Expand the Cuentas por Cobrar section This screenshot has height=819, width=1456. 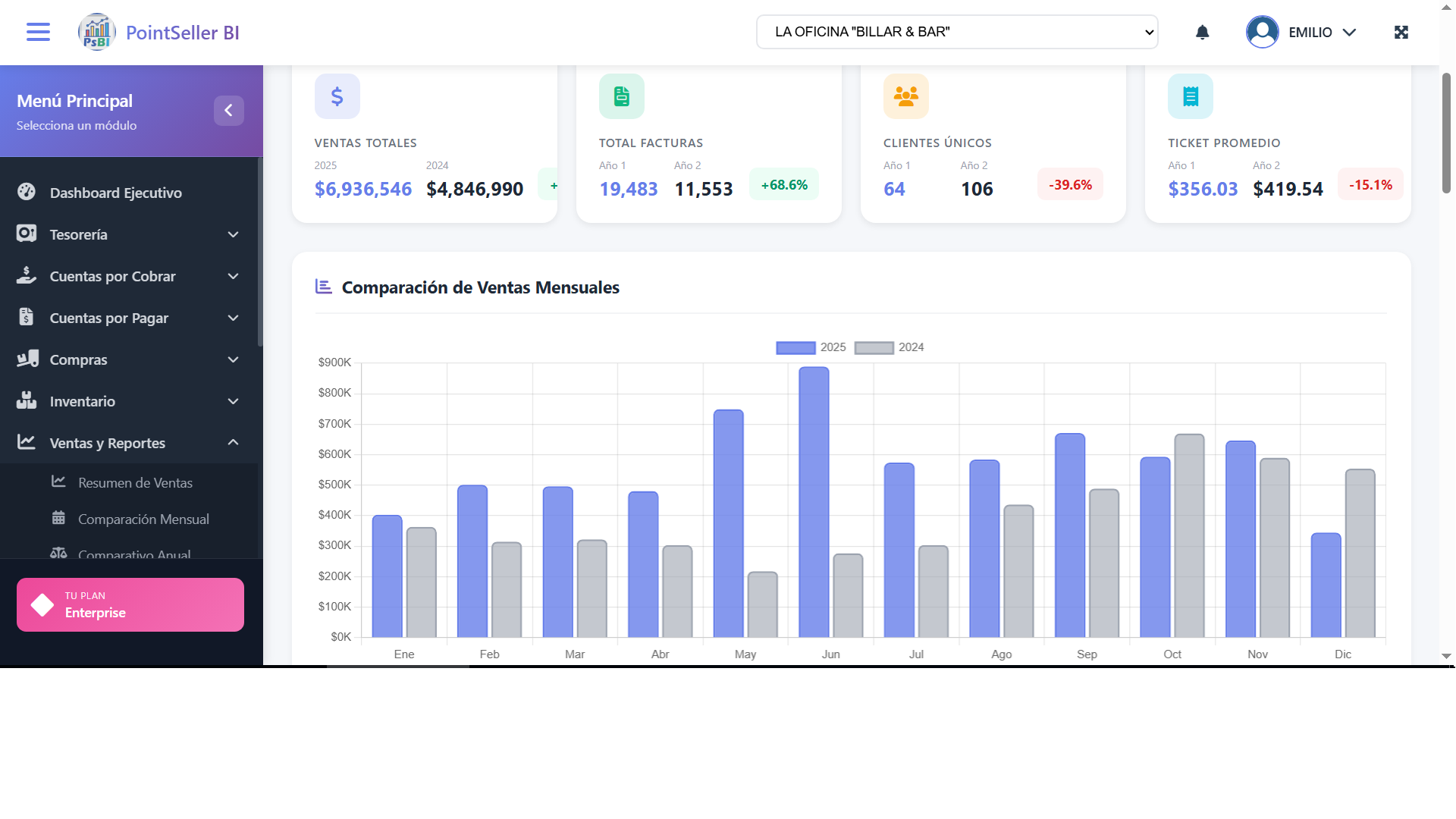pos(112,276)
